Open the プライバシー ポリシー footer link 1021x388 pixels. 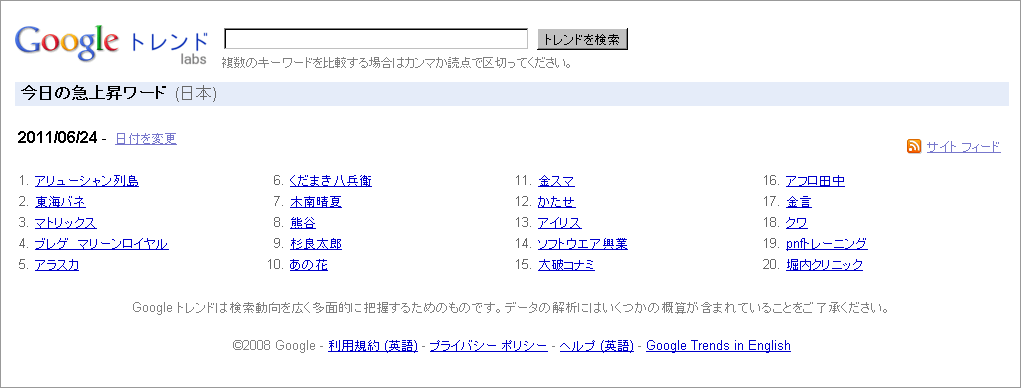coord(488,346)
